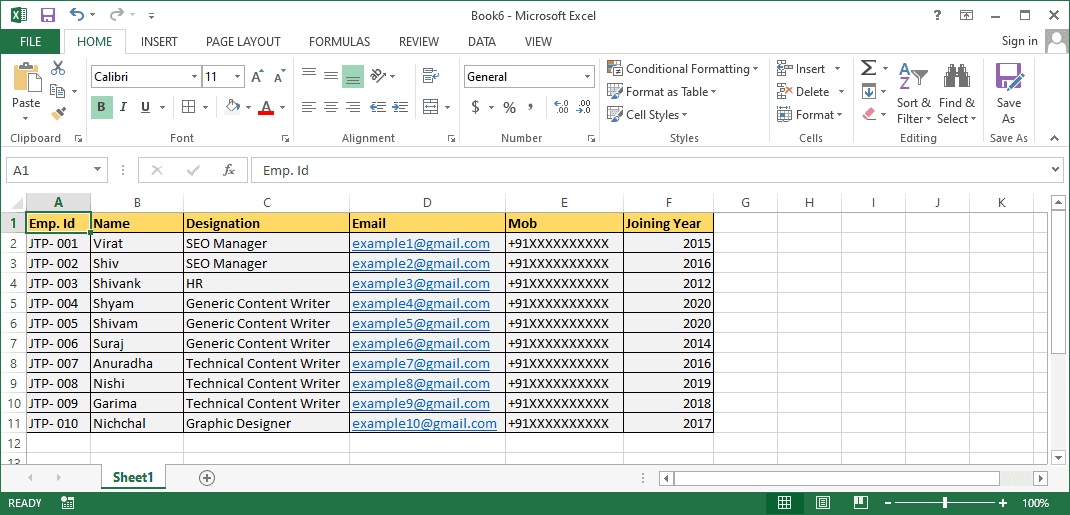Viewport: 1070px width, 515px height.
Task: Add a new sheet with plus button
Action: coord(207,477)
